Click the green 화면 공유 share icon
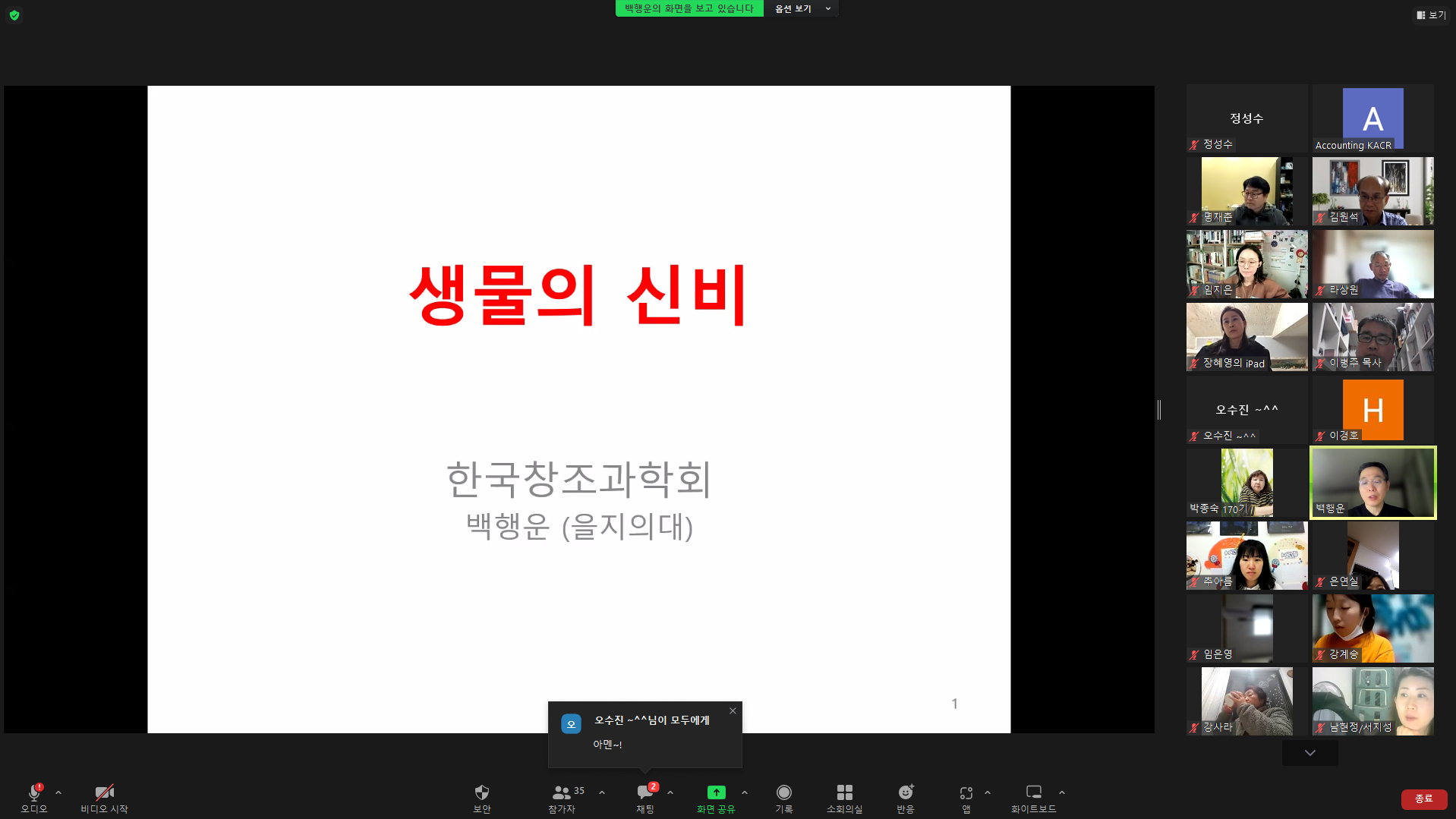 [x=716, y=792]
